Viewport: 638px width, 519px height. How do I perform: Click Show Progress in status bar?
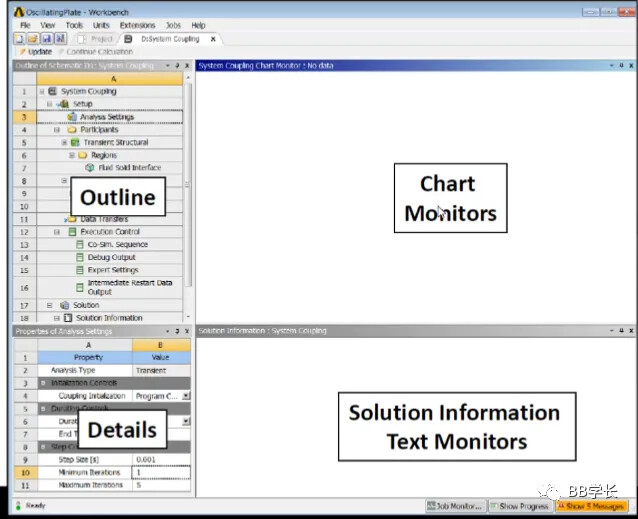[x=519, y=507]
